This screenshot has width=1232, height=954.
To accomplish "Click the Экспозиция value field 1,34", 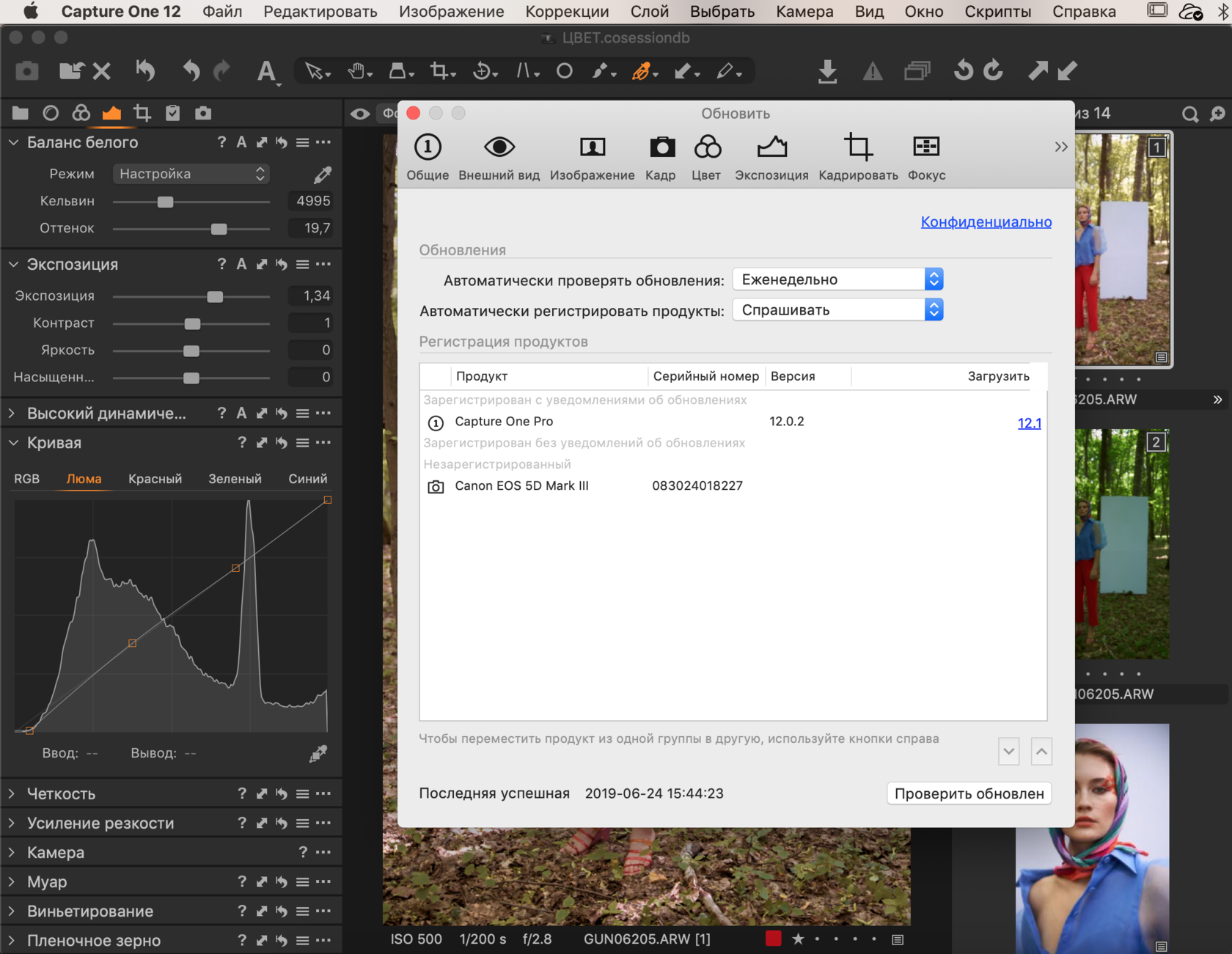I will [x=310, y=296].
